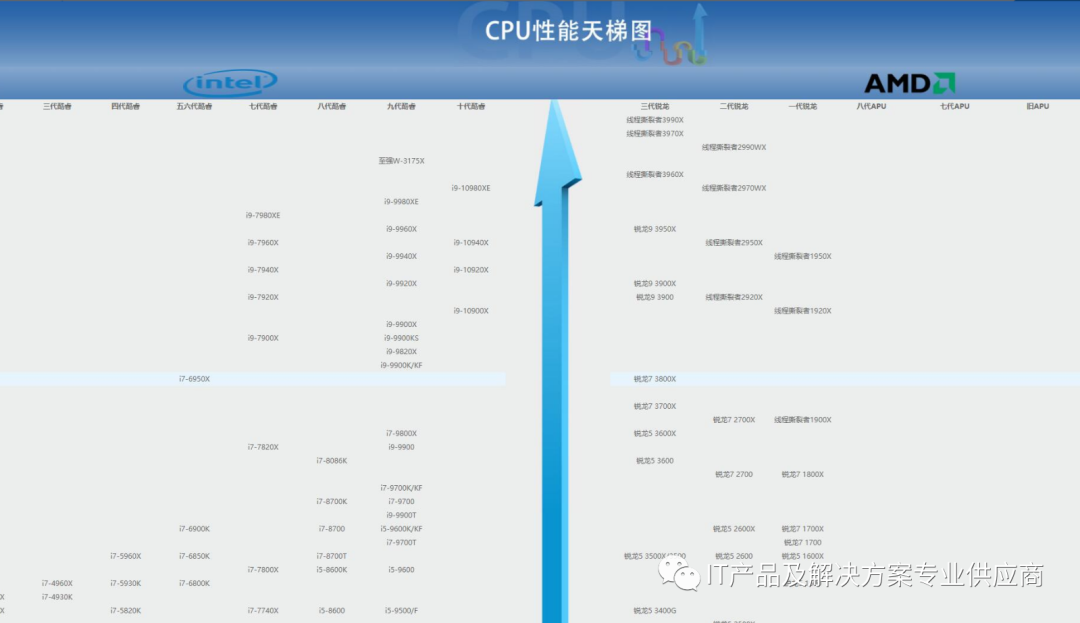
Task: Click the i7-9700K/KF entry
Action: pyautogui.click(x=402, y=488)
